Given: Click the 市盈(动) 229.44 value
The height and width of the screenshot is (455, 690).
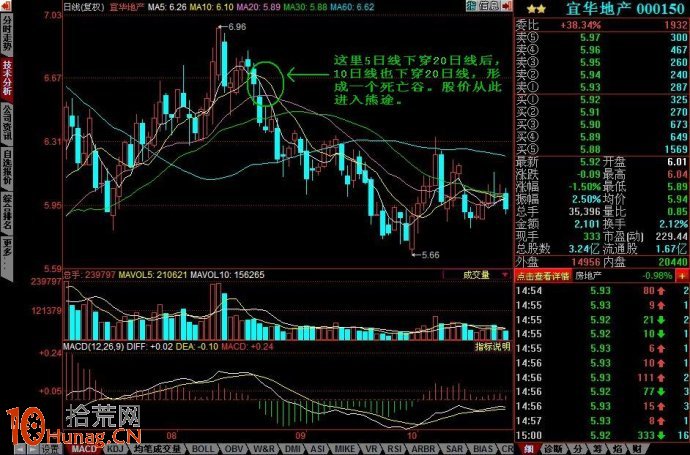Looking at the screenshot, I should [671, 236].
